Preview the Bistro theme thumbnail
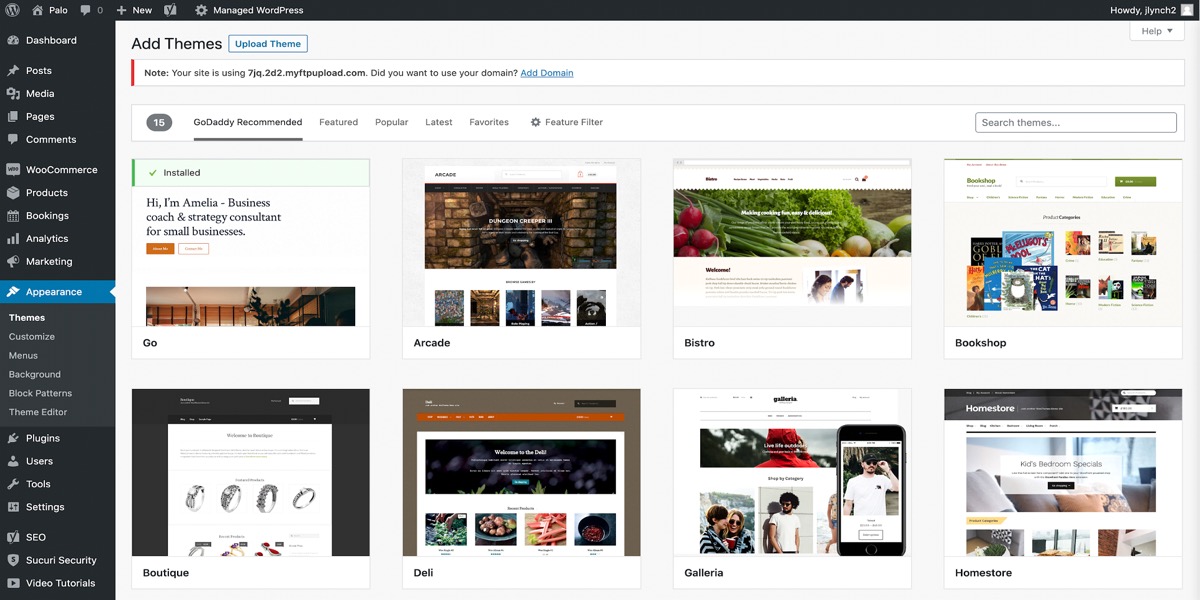The height and width of the screenshot is (600, 1200). tap(792, 243)
